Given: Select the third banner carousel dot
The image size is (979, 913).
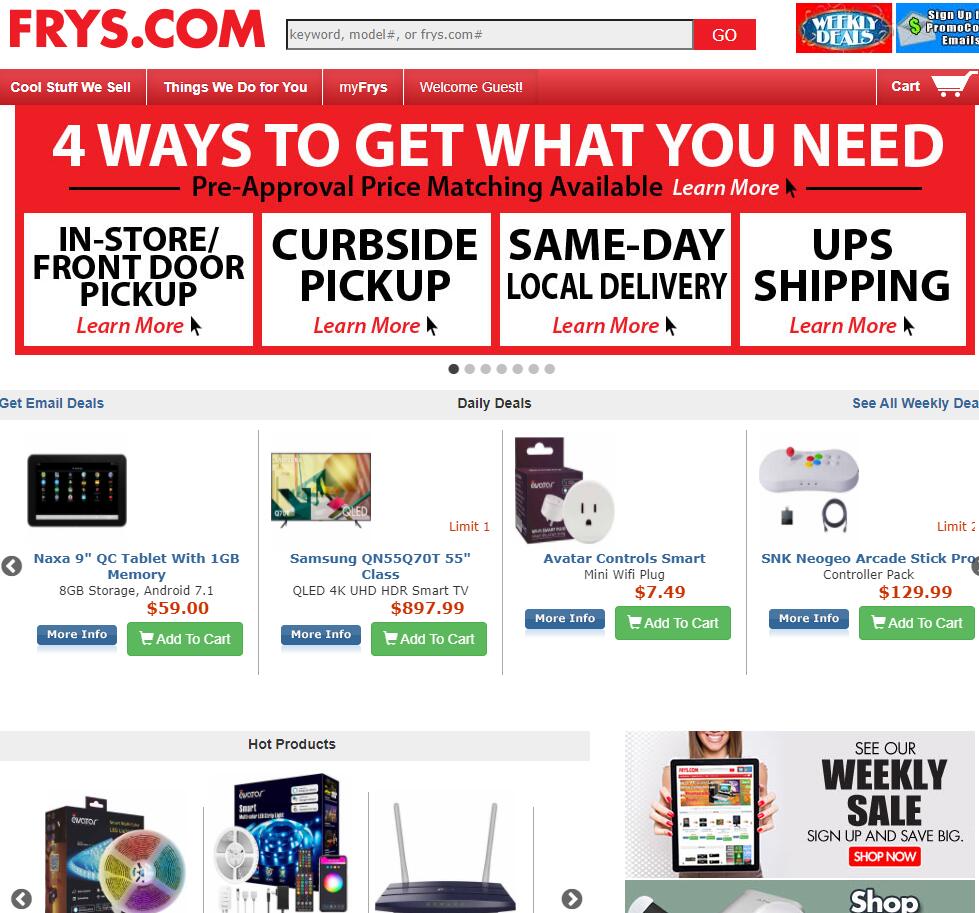Looking at the screenshot, I should (486, 369).
